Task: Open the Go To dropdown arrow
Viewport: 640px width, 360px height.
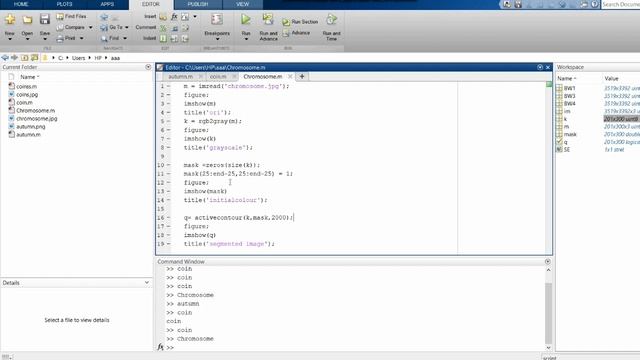Action: pyautogui.click(x=127, y=27)
